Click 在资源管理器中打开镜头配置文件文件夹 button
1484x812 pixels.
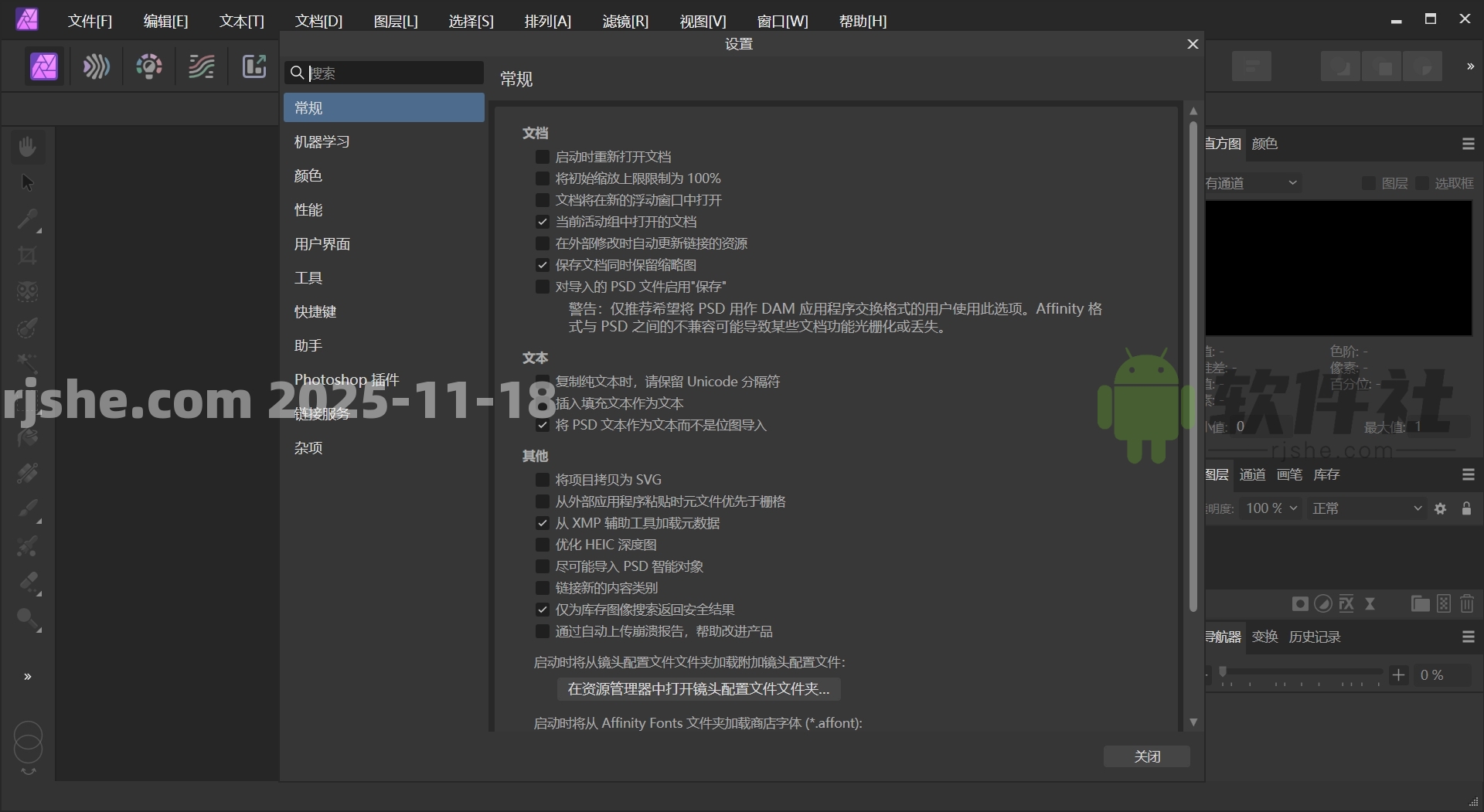pyautogui.click(x=698, y=688)
